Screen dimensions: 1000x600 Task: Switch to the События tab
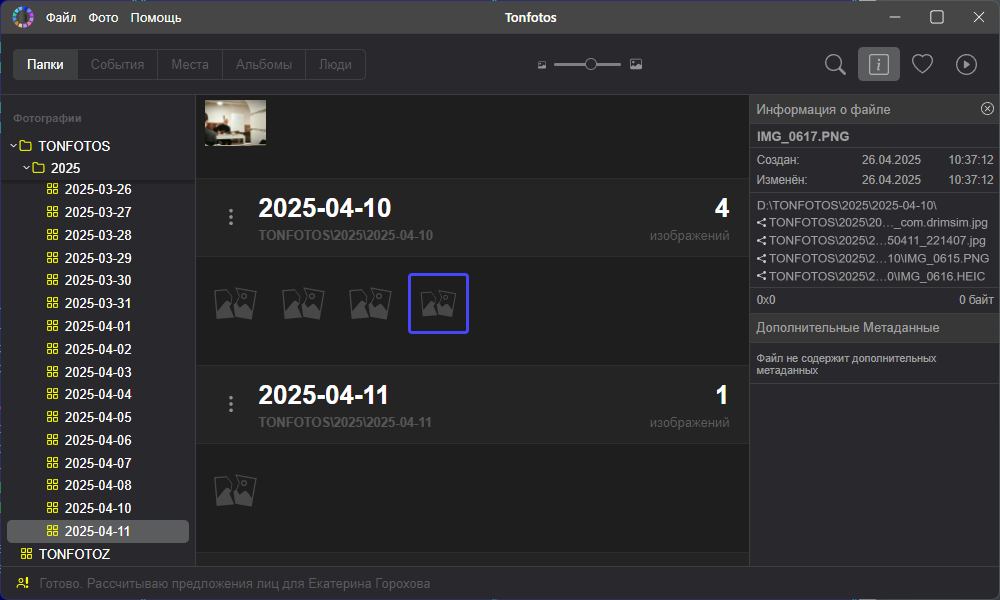tap(117, 64)
